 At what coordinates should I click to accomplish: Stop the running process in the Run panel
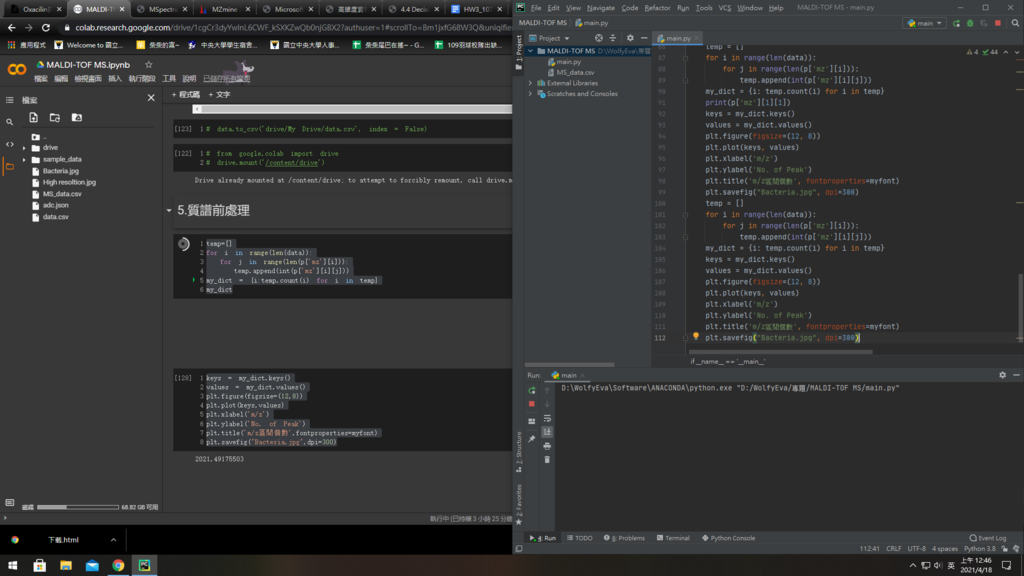click(532, 404)
